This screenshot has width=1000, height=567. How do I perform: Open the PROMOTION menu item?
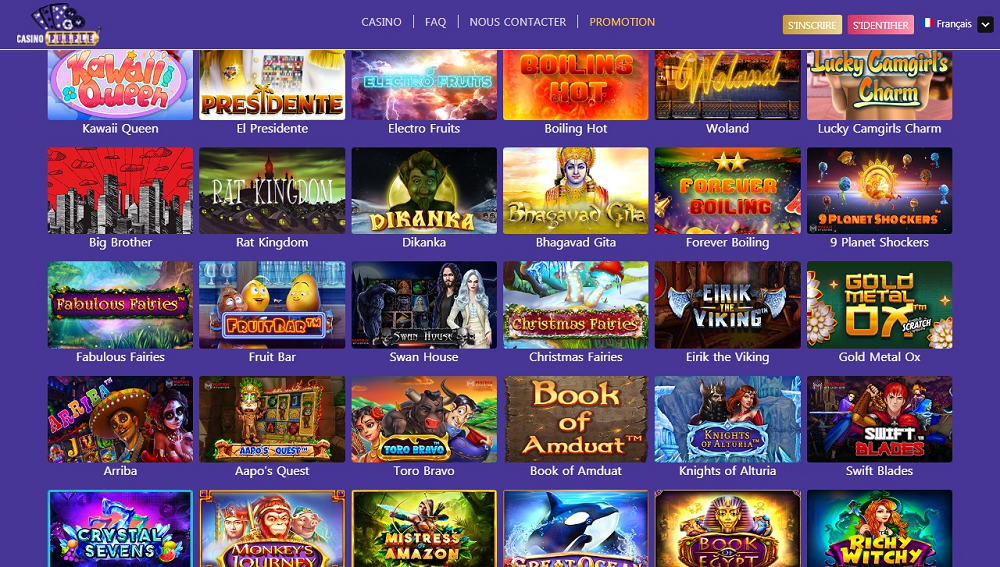[x=622, y=22]
